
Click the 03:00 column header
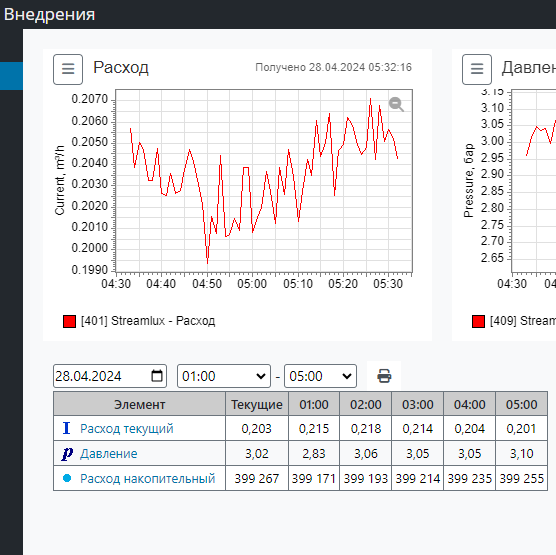point(417,404)
